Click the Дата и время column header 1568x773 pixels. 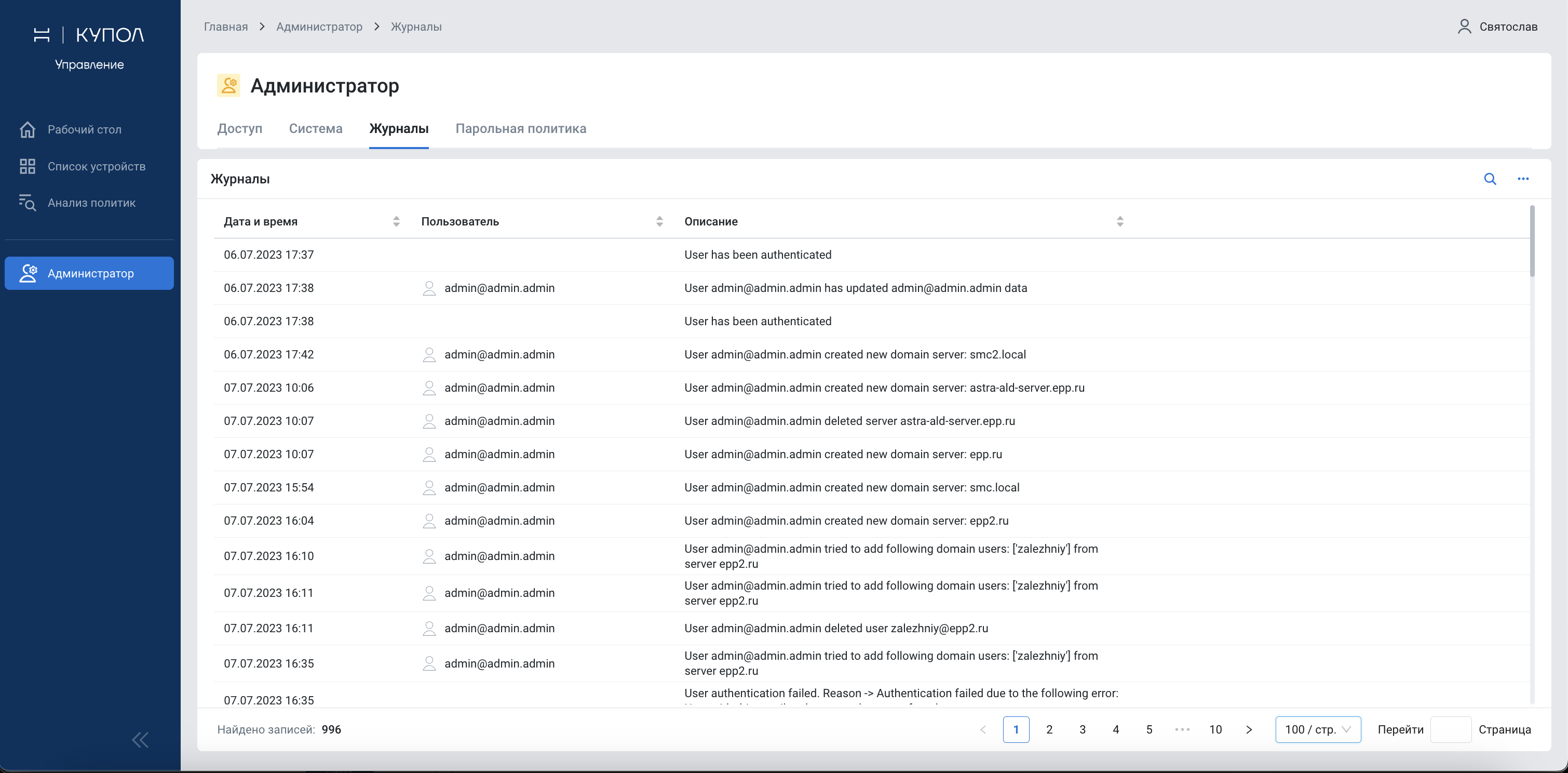coord(261,222)
